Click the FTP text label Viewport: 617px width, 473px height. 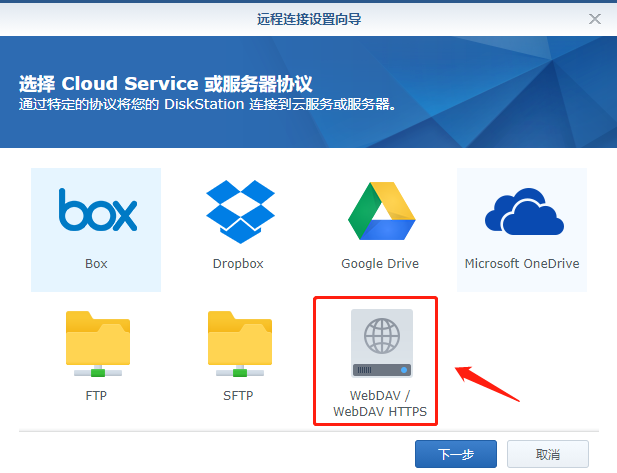[96, 395]
